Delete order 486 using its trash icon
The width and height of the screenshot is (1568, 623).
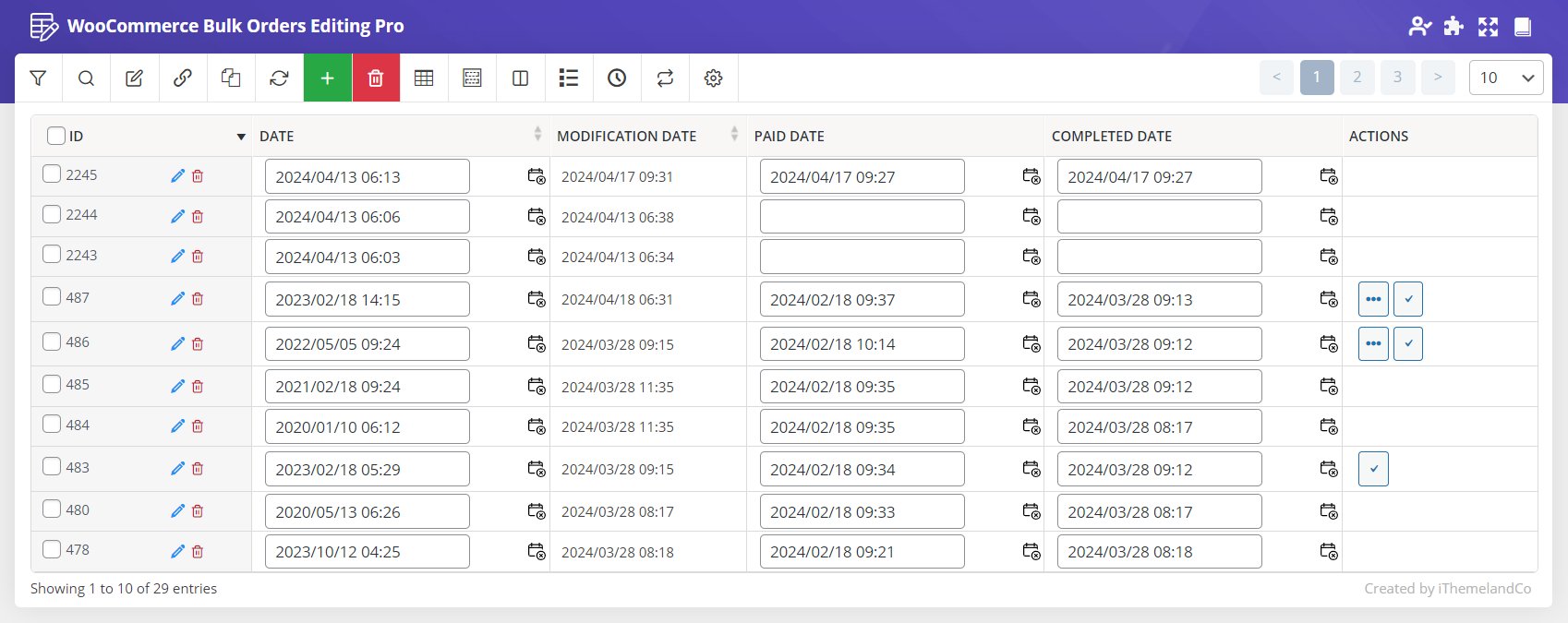tap(198, 344)
